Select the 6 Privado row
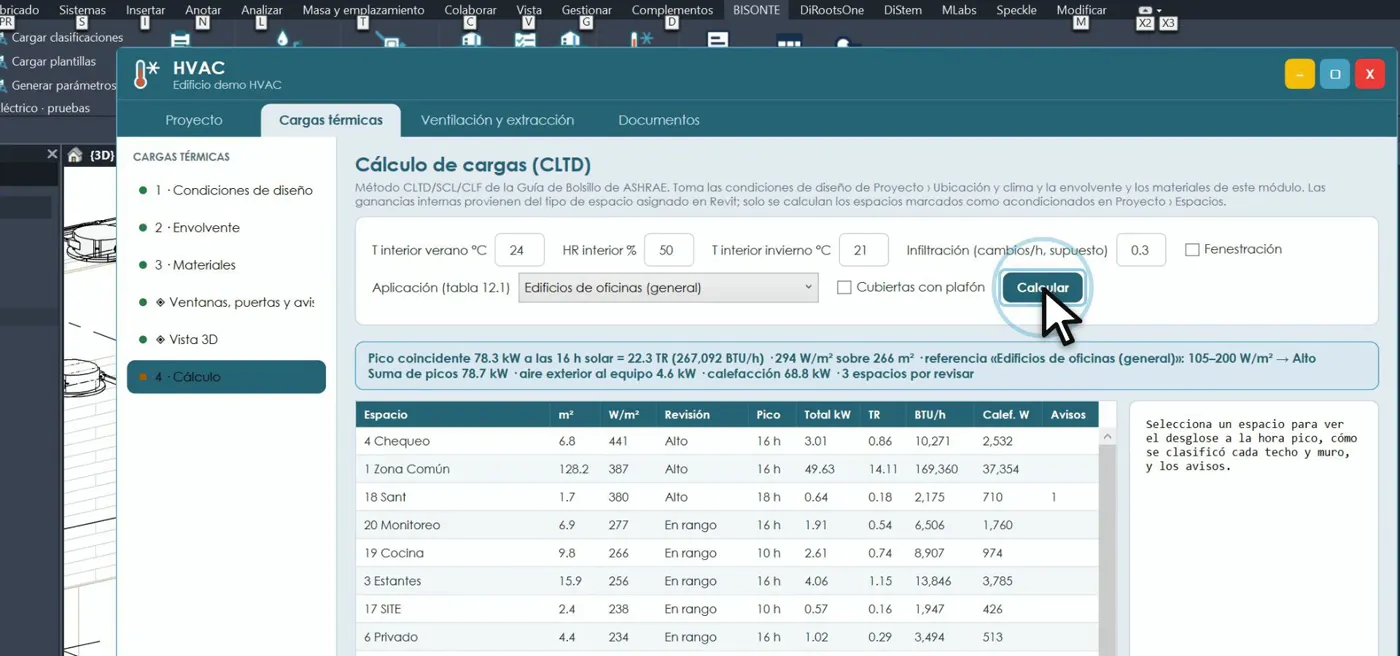 (x=727, y=637)
